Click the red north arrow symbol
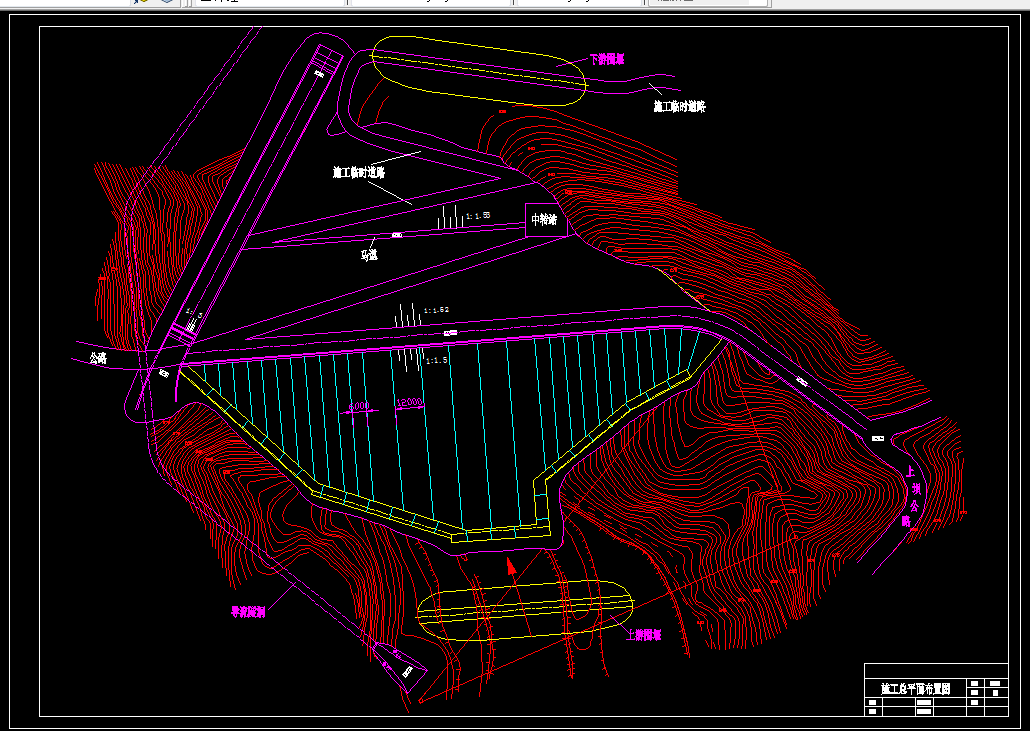Viewport: 1030px width, 731px height. [x=512, y=569]
